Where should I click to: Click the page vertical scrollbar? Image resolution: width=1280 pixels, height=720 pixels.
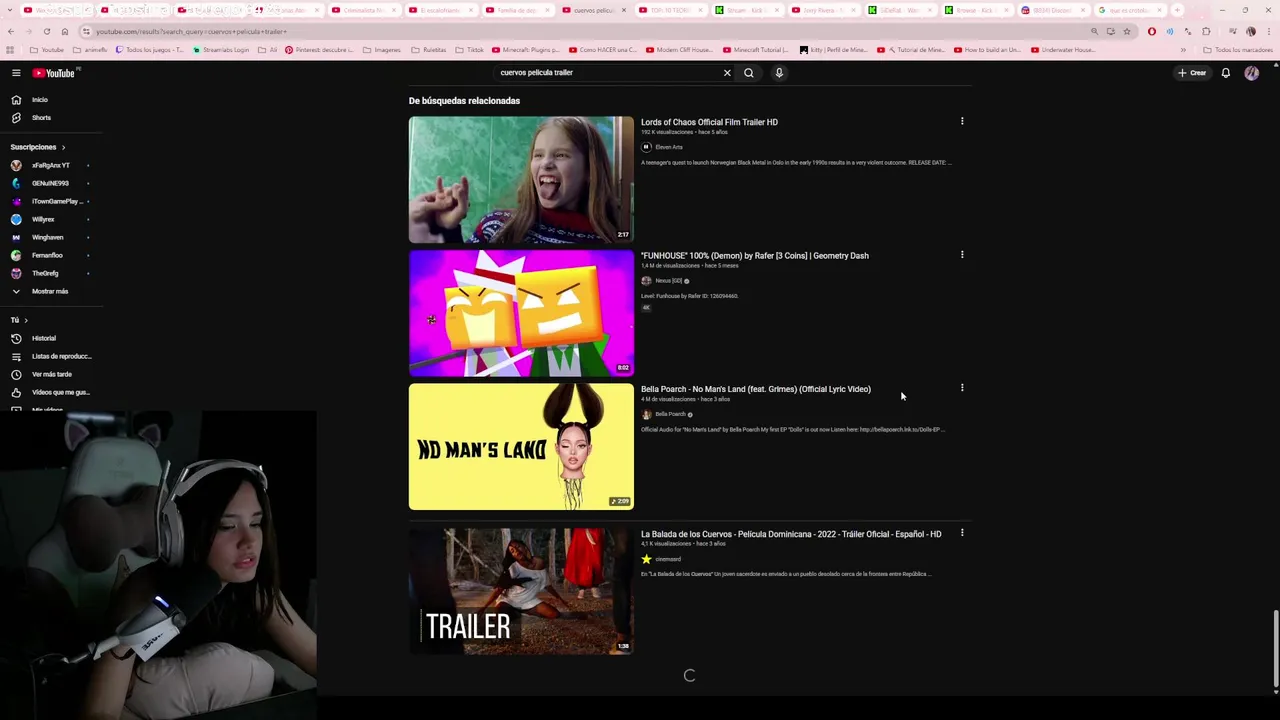click(x=1275, y=650)
